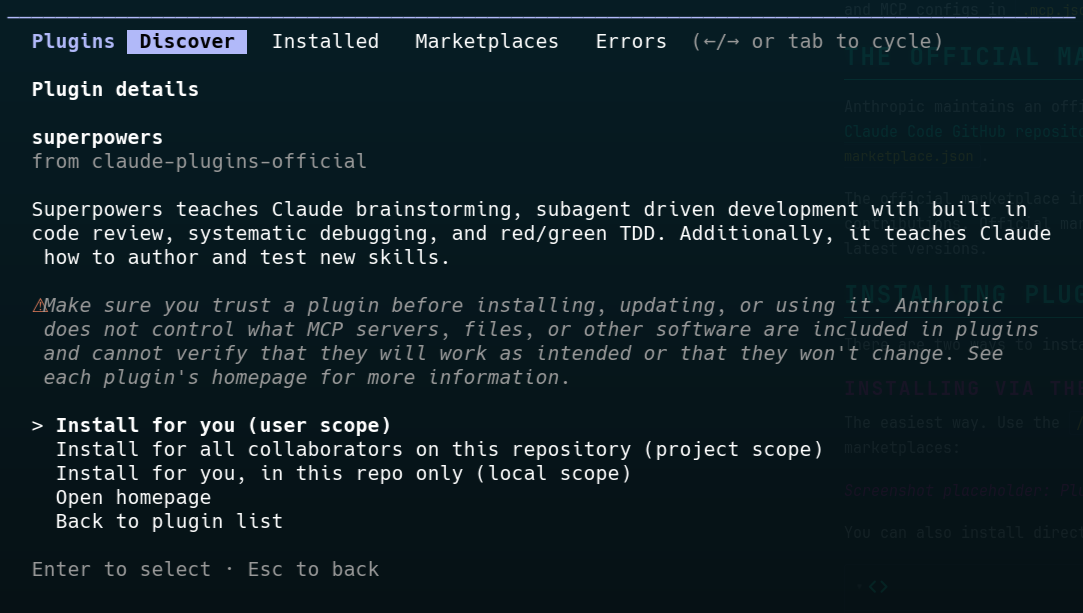Viewport: 1083px width, 613px height.
Task: Click the Esc to back hint
Action: [x=313, y=569]
